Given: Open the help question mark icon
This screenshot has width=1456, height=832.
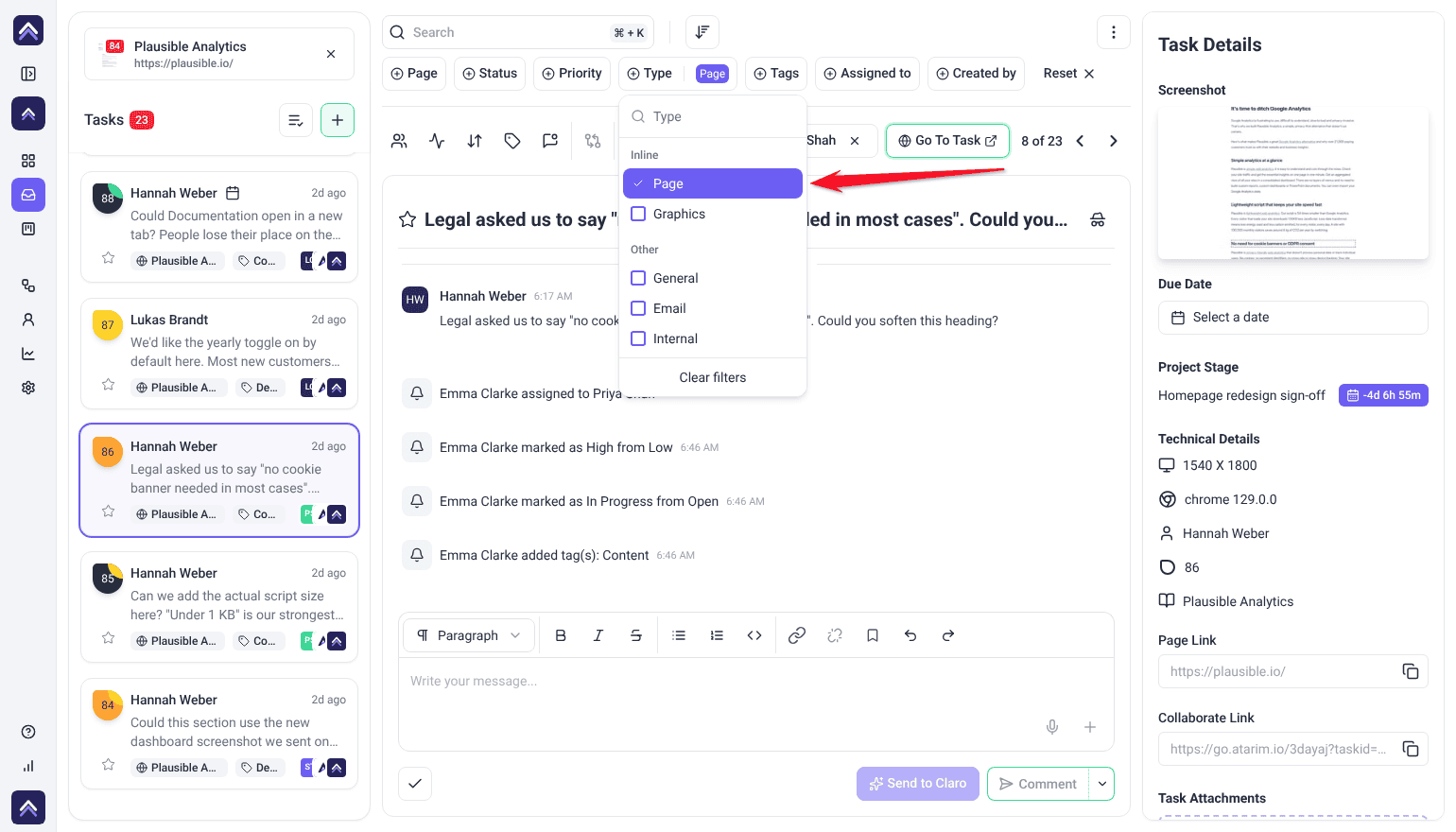Looking at the screenshot, I should coord(28,732).
